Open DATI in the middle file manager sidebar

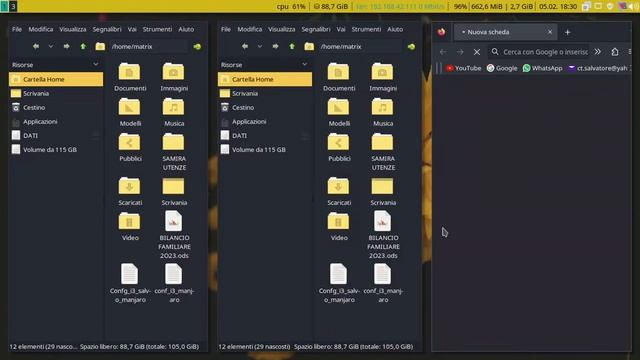[265, 136]
